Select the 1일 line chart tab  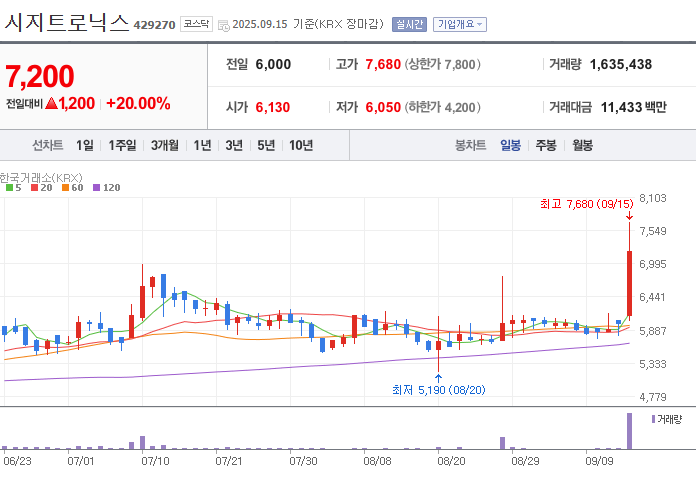[84, 145]
